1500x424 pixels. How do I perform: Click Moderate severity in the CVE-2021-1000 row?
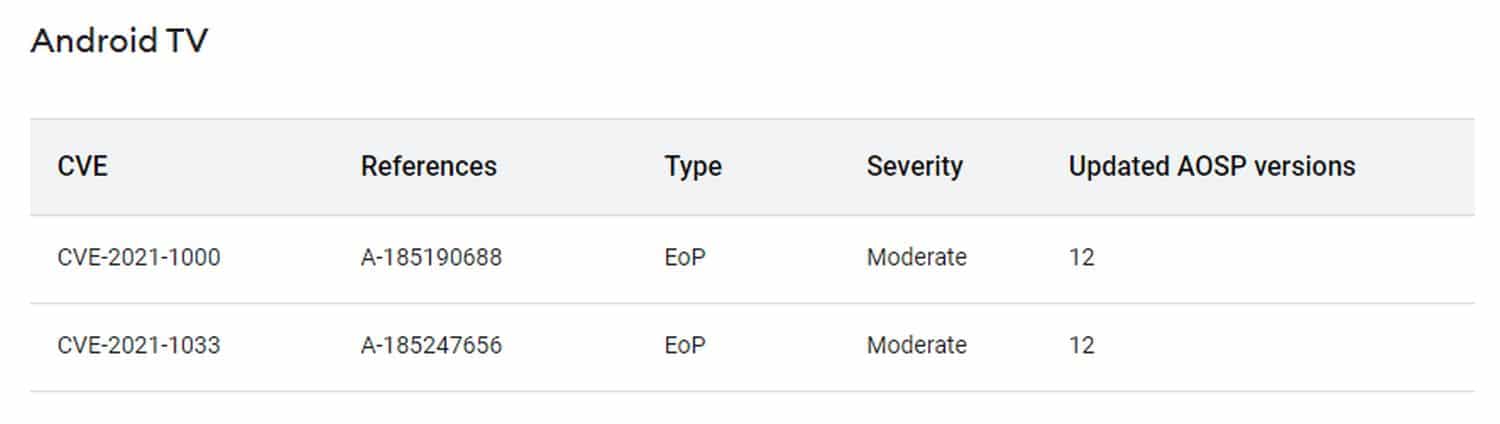(916, 258)
